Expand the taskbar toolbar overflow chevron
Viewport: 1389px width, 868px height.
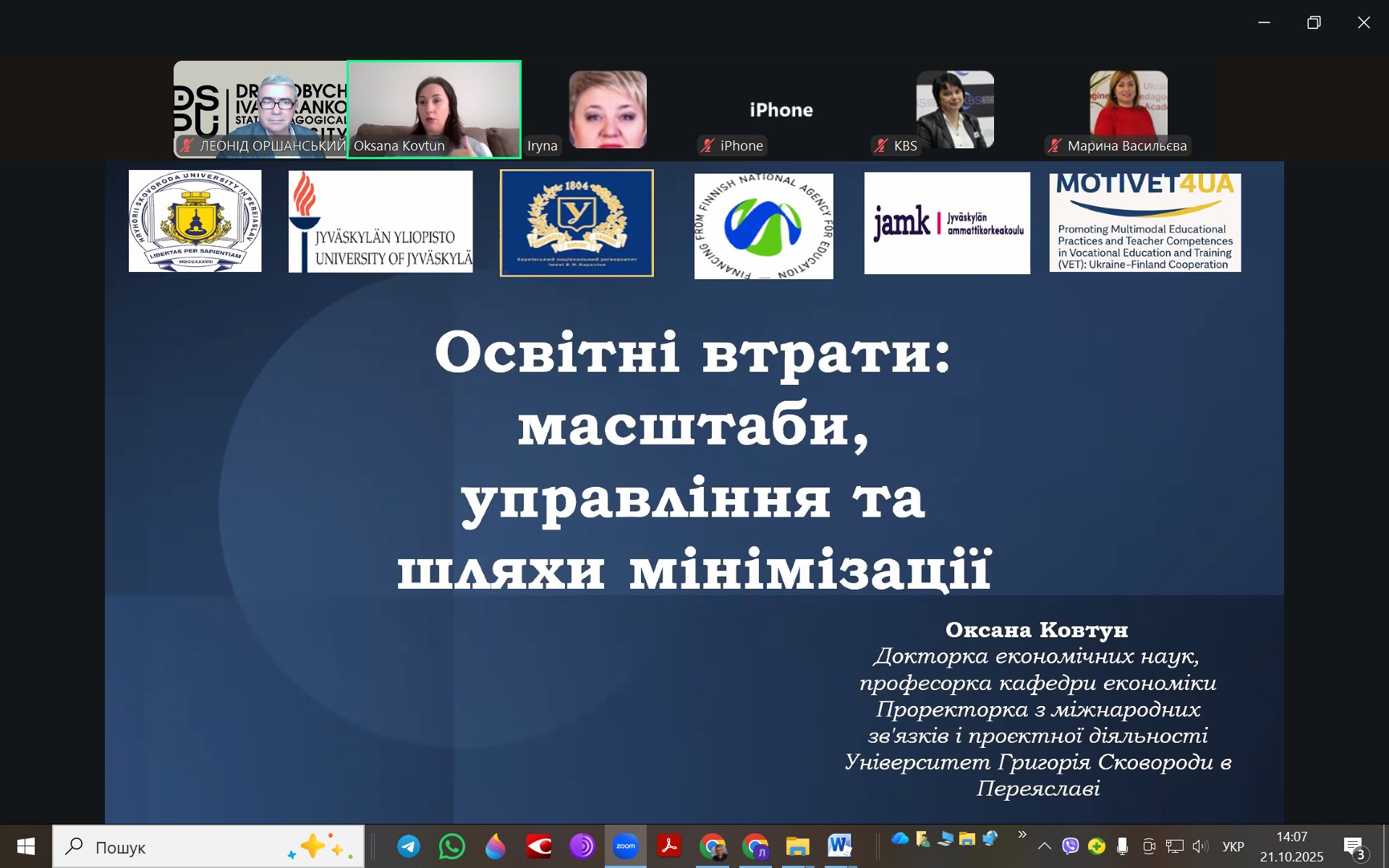click(x=1022, y=835)
